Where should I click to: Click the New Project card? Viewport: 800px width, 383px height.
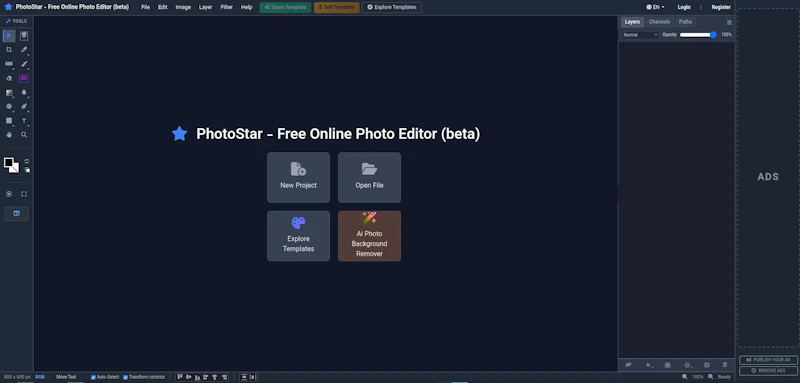[298, 177]
